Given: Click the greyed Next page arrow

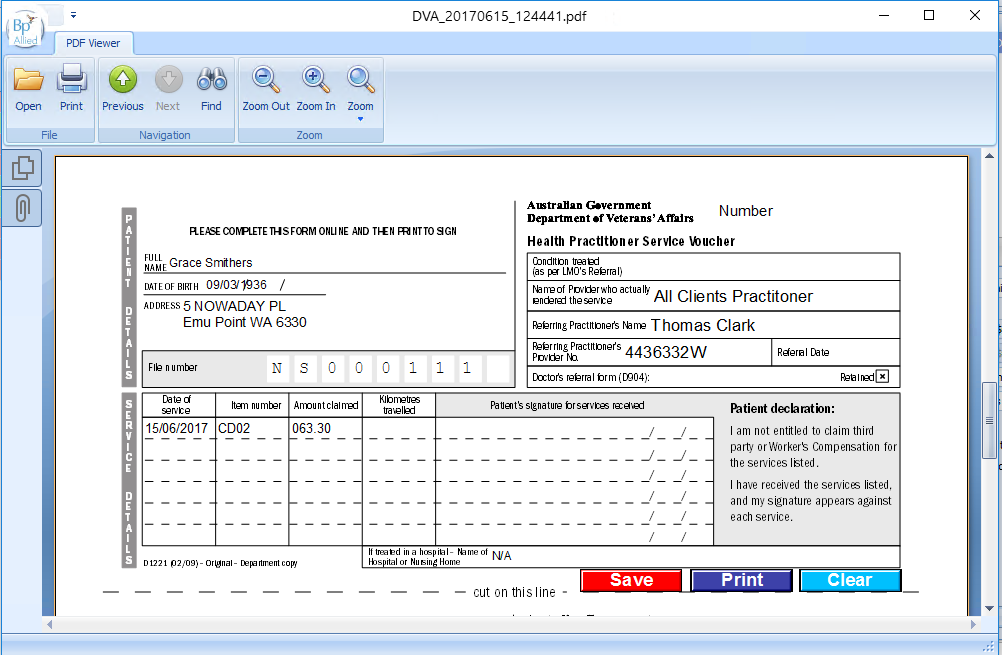Looking at the screenshot, I should (168, 79).
